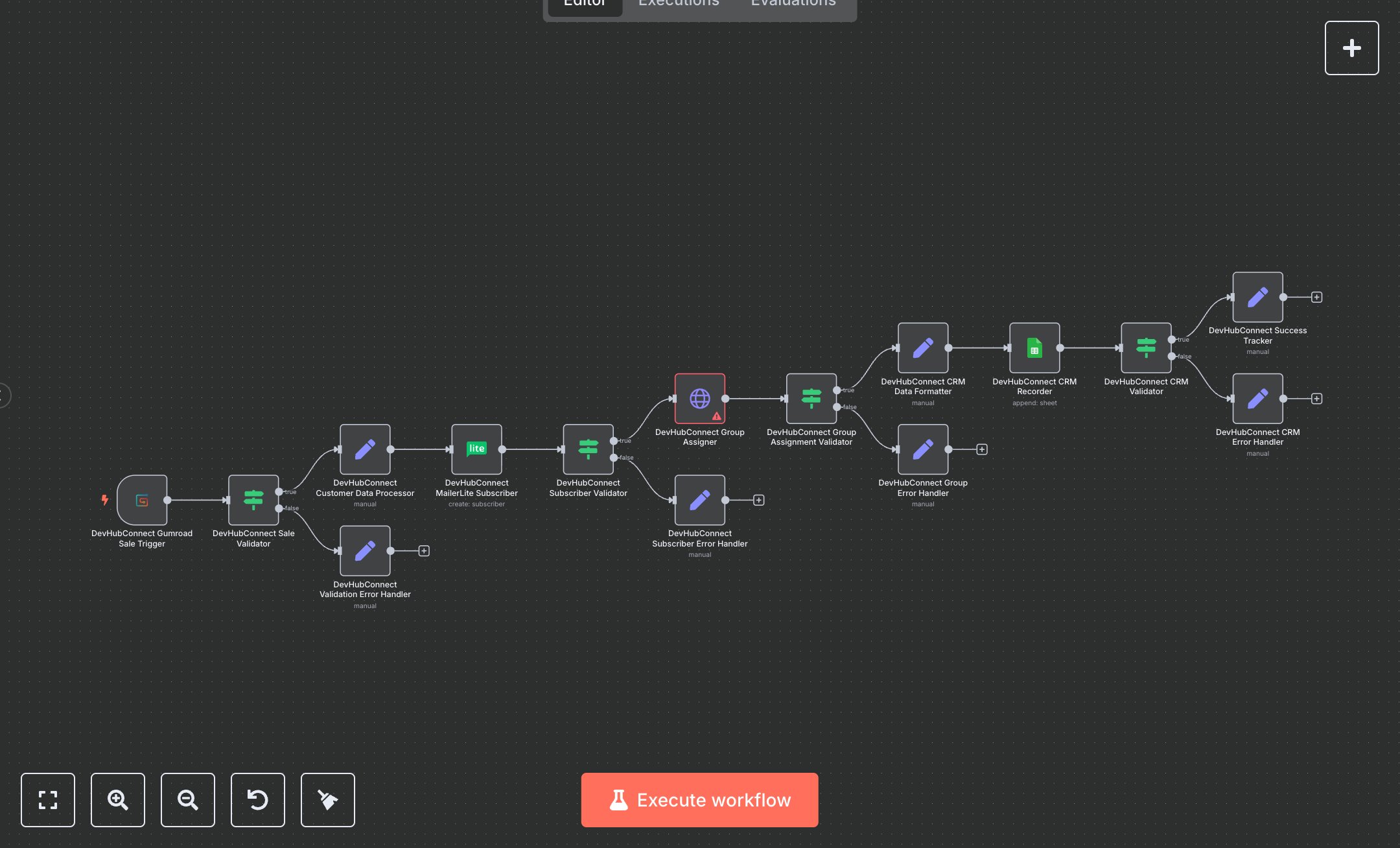This screenshot has width=1400, height=848.
Task: Select the Group Assigner globe node
Action: click(699, 398)
